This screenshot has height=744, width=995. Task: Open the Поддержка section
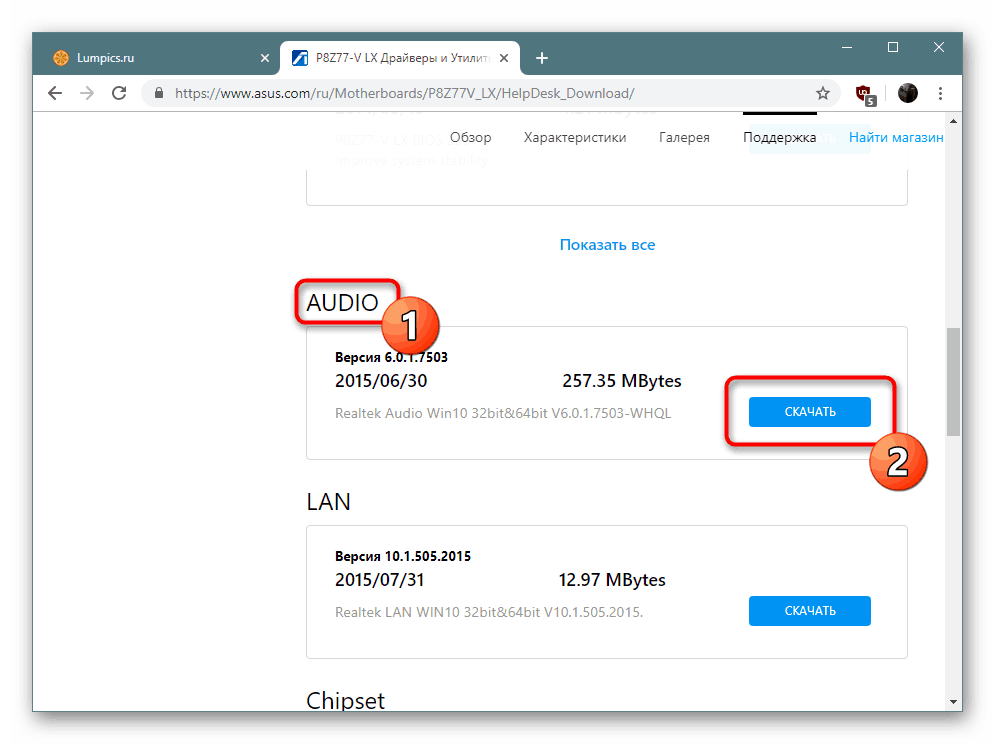779,138
